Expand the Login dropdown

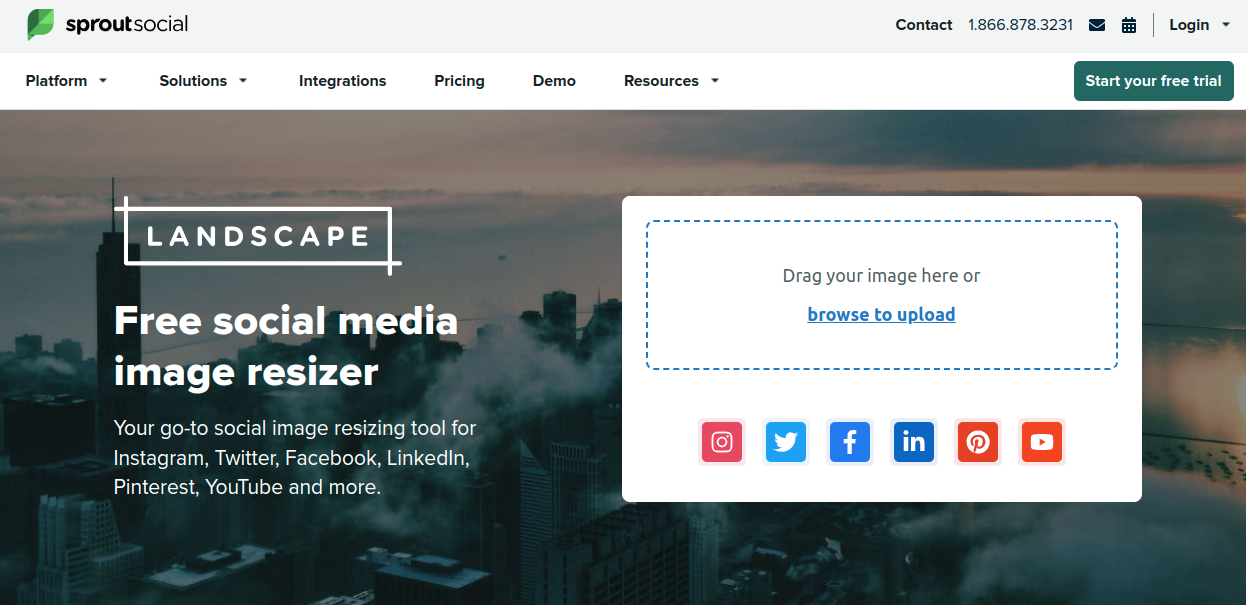(1200, 25)
